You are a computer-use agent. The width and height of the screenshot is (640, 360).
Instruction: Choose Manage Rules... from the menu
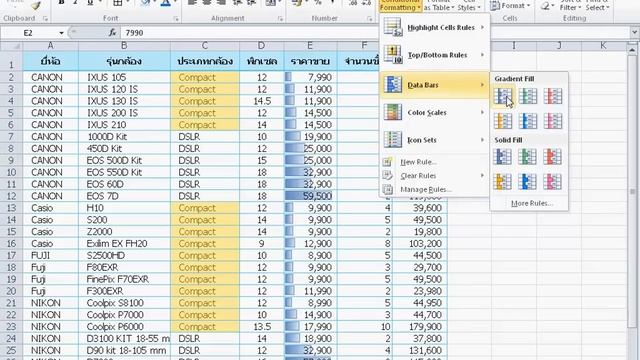coord(434,189)
